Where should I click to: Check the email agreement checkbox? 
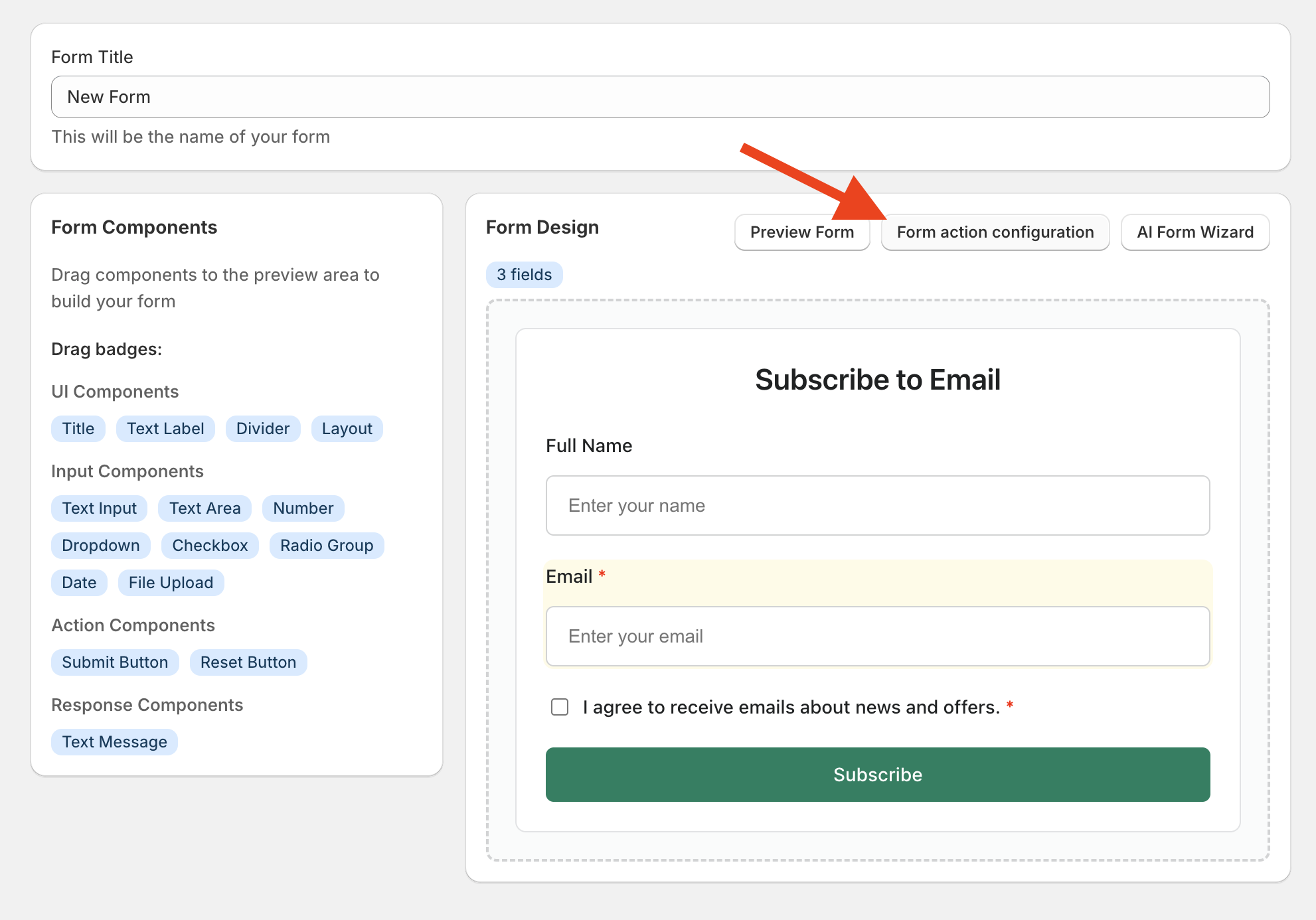point(560,707)
